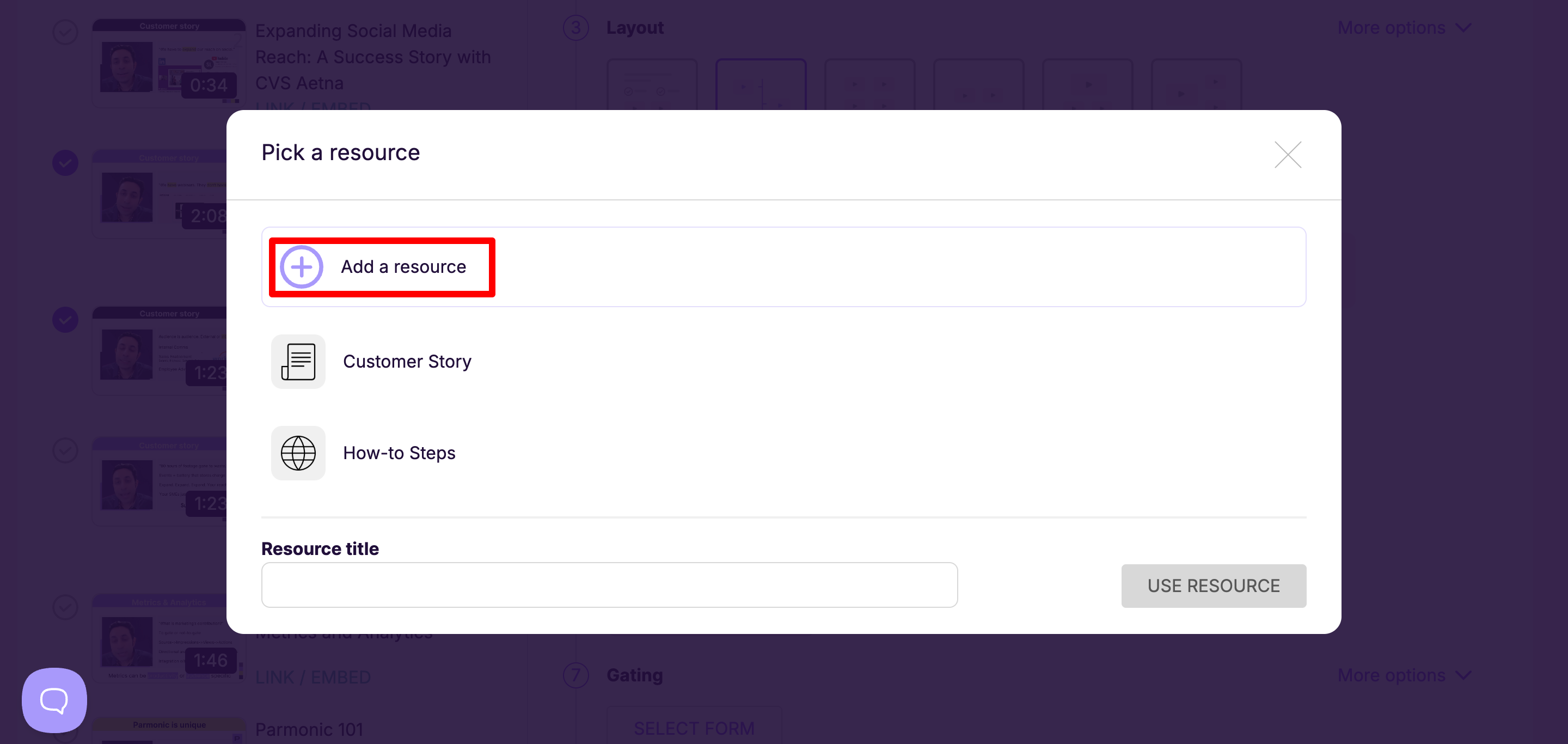The image size is (1568, 744).
Task: Select the first layout option thumbnail
Action: pyautogui.click(x=653, y=84)
